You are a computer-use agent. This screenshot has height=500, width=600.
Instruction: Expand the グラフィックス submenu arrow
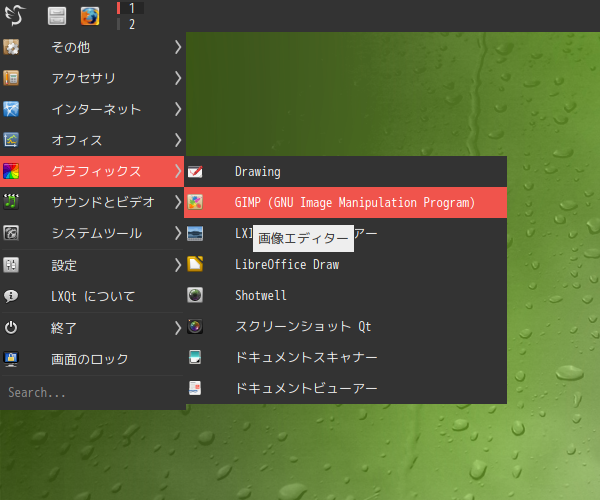click(x=178, y=171)
